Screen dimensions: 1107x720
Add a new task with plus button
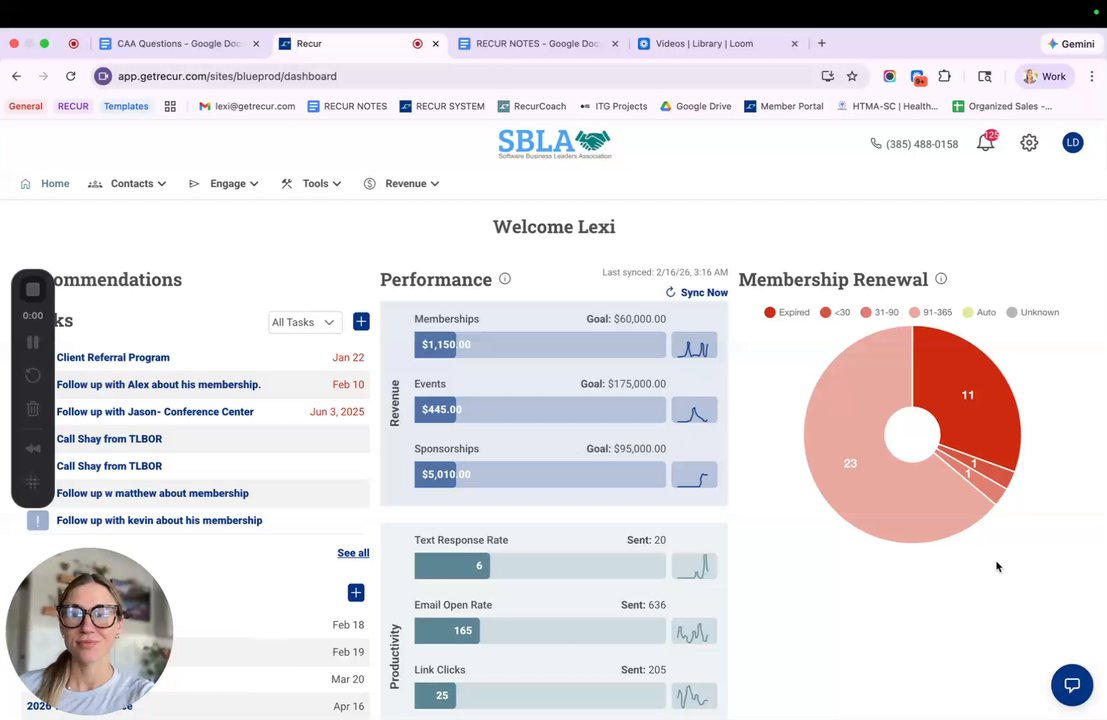coord(361,322)
